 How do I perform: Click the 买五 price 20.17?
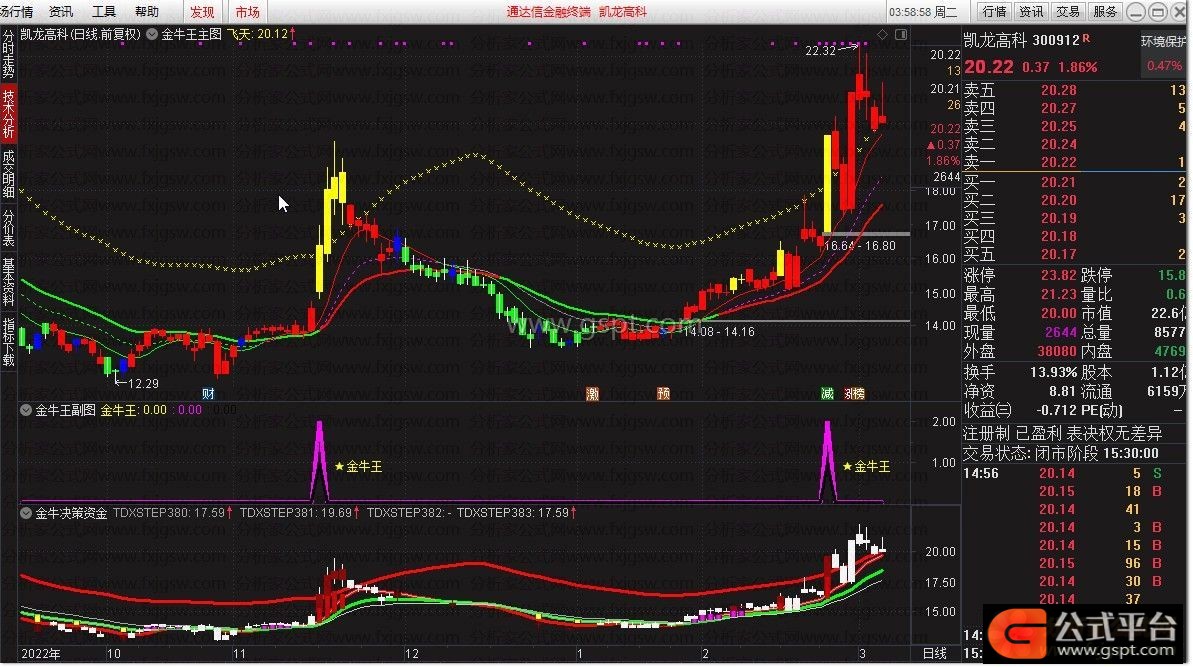(1058, 254)
